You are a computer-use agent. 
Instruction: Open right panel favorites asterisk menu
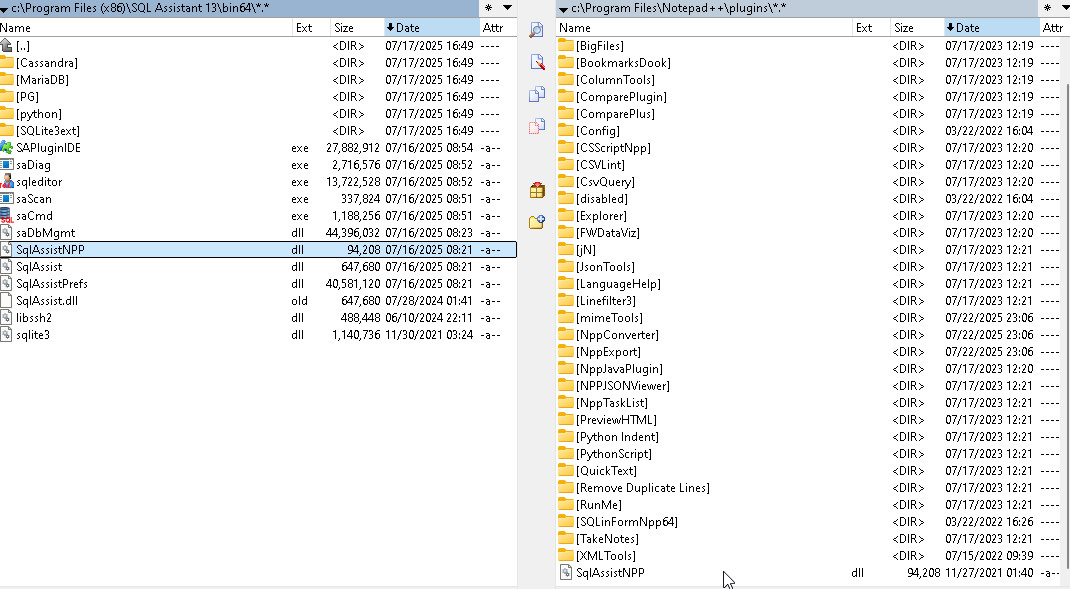(1047, 8)
